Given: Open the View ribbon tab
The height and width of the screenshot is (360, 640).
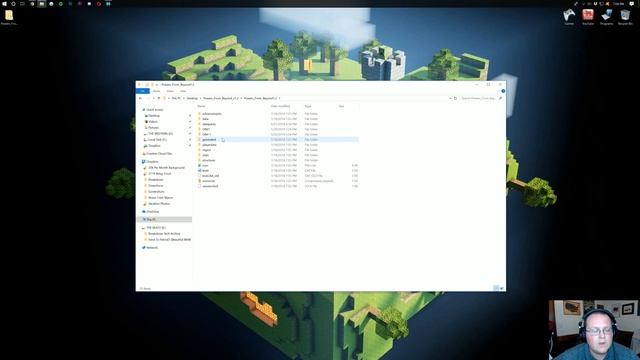Looking at the screenshot, I should tap(183, 91).
